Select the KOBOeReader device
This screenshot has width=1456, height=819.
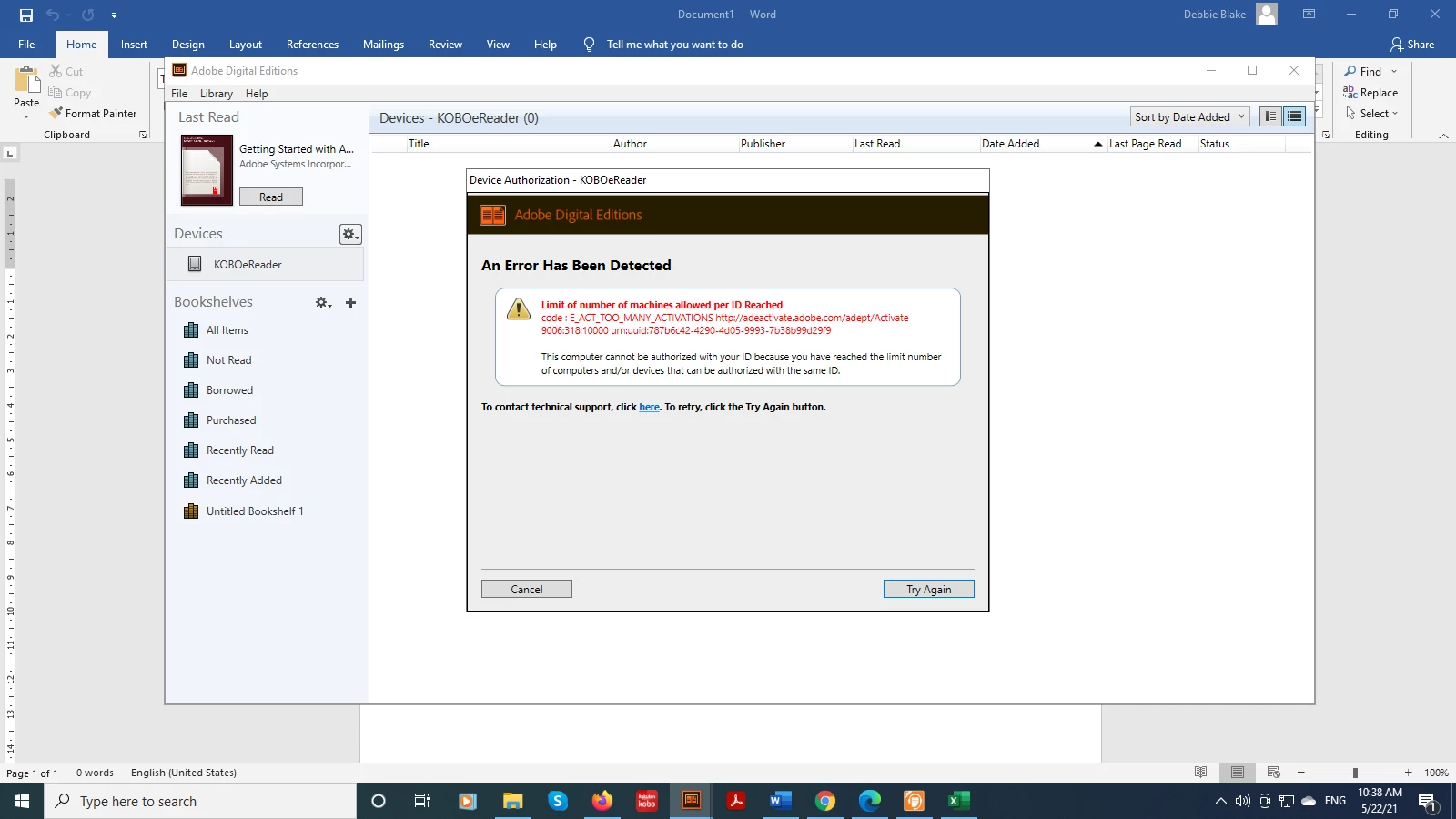coord(265,265)
